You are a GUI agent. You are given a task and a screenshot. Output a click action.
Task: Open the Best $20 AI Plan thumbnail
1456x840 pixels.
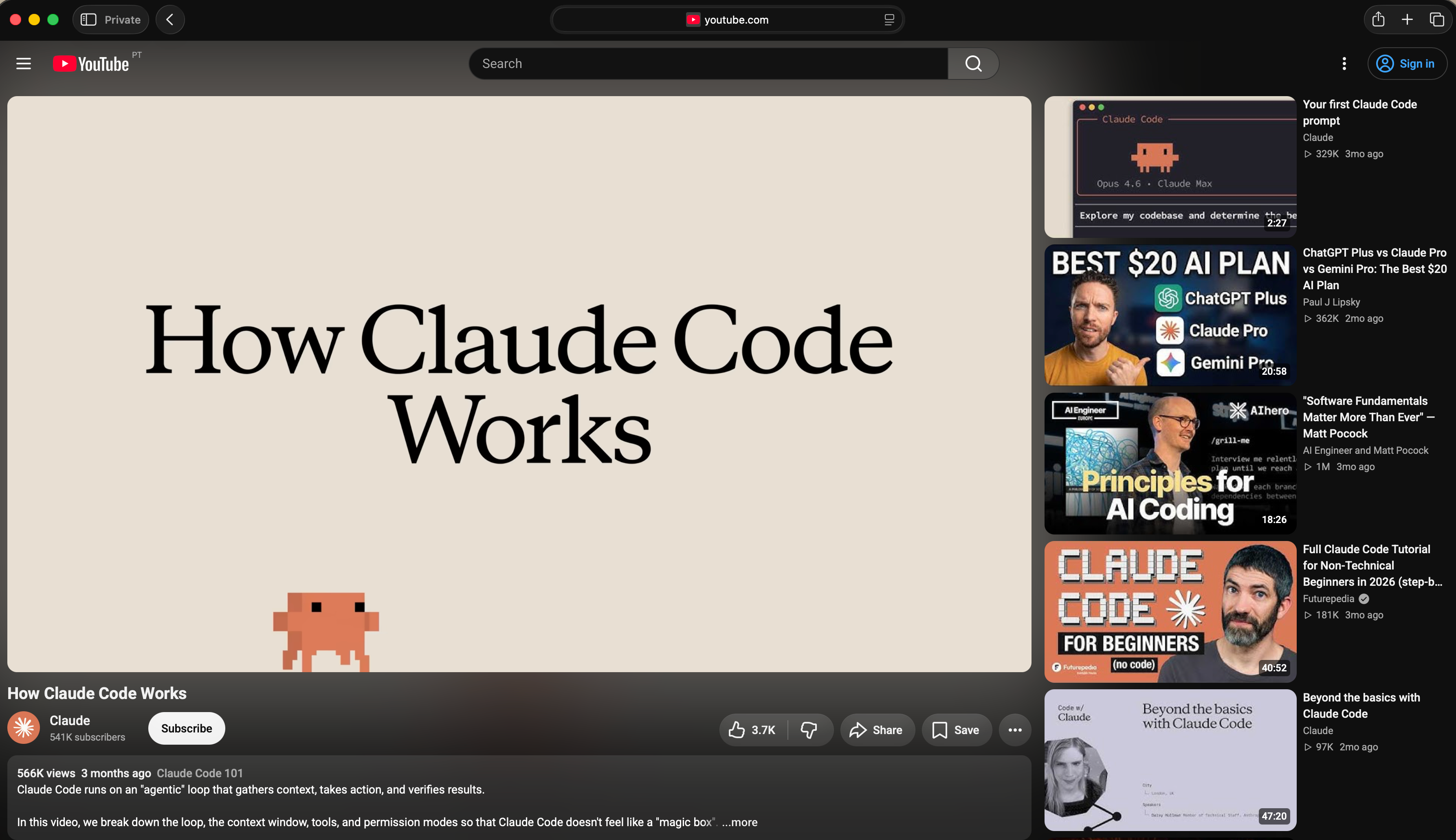point(1170,315)
